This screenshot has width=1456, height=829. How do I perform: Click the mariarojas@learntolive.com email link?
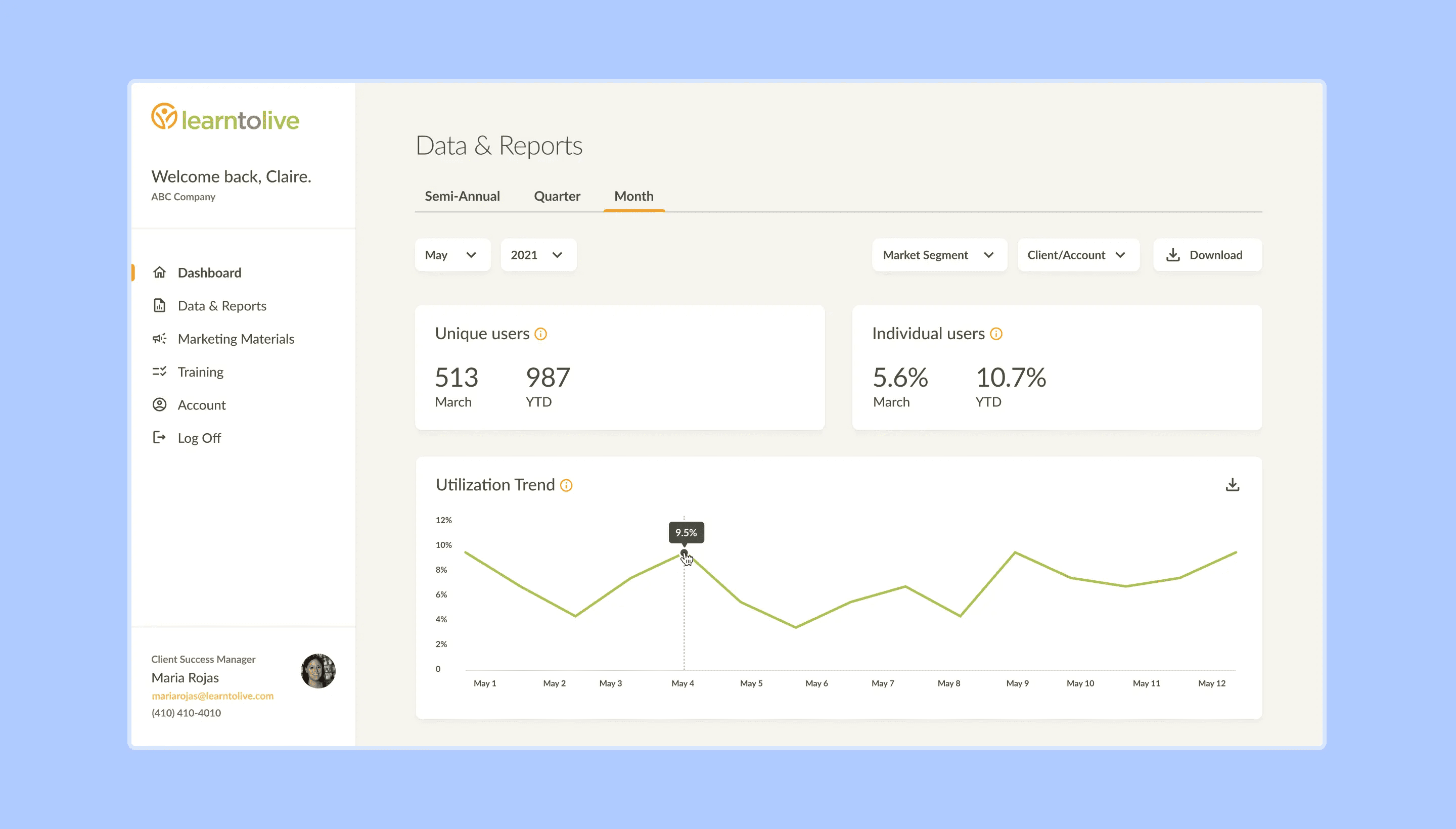coord(212,696)
